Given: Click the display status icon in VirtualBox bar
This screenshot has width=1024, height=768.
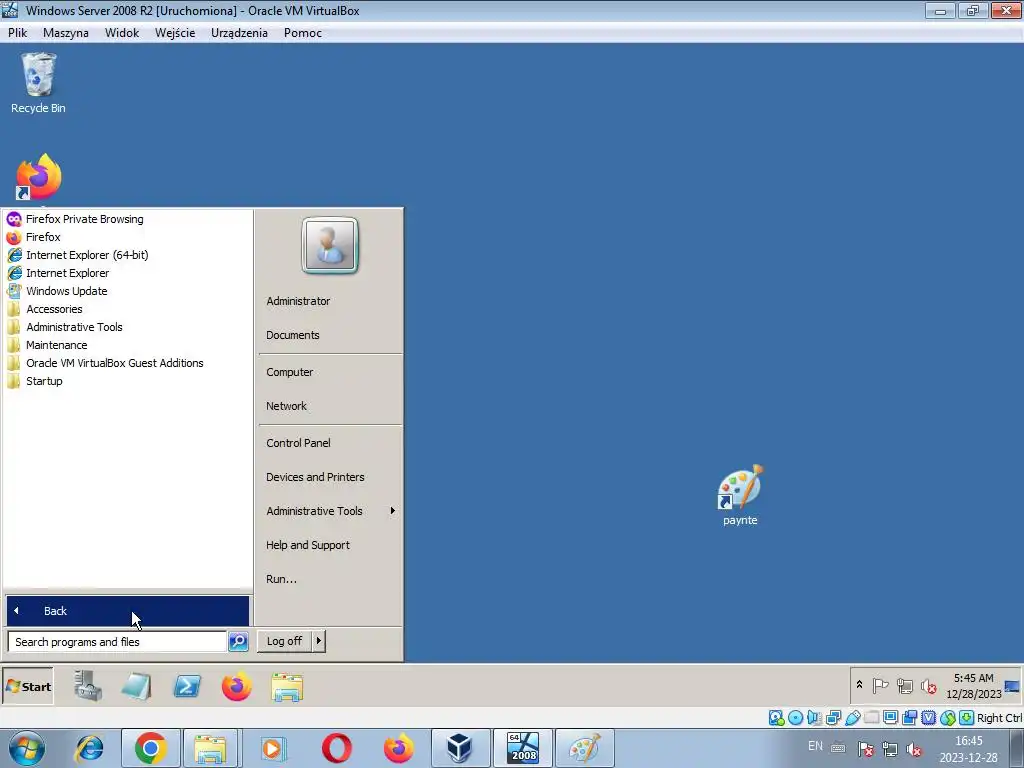Looking at the screenshot, I should (890, 718).
